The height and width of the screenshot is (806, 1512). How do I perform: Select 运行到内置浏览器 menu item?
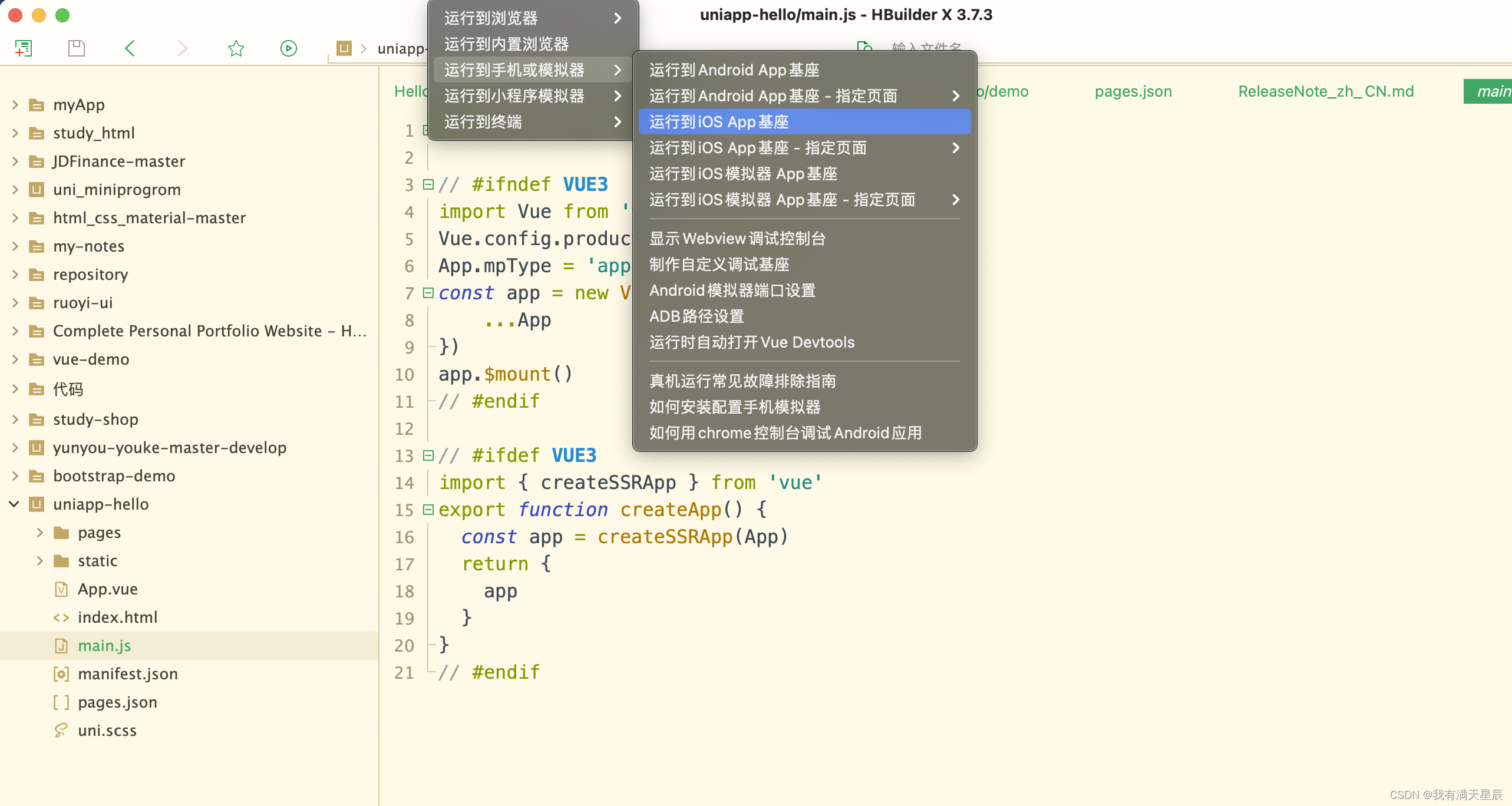coord(533,44)
